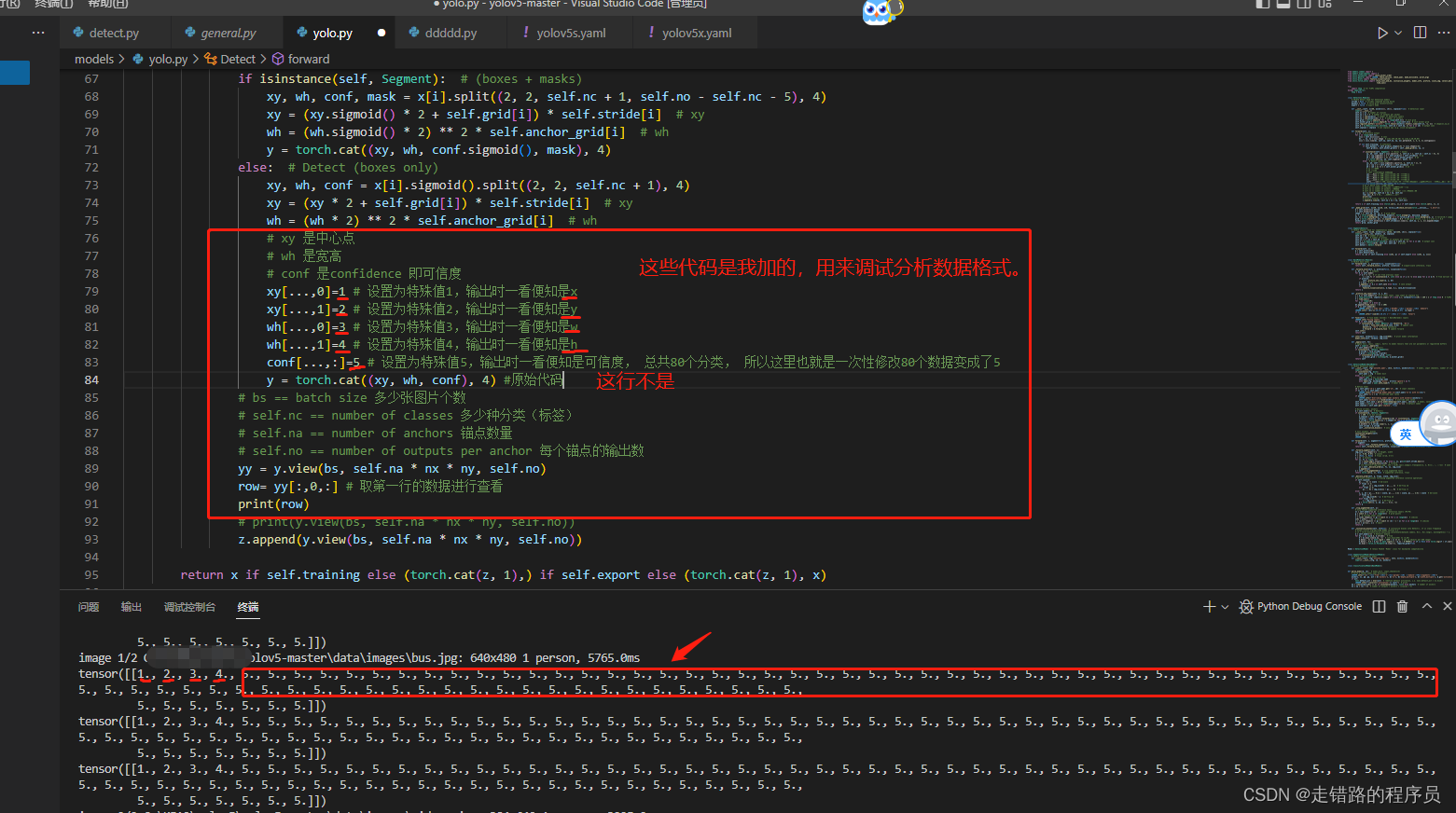Screen dimensions: 1456x813
Task: Open the 帮助 (Help) menu
Action: [x=107, y=4]
